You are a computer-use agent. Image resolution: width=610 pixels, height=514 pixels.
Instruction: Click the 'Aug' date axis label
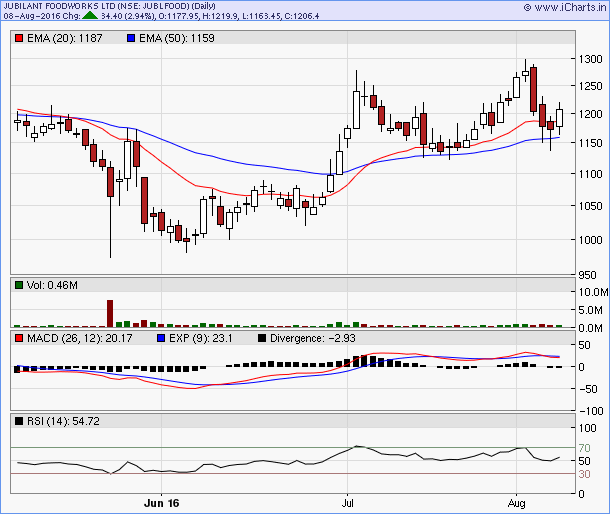[516, 503]
